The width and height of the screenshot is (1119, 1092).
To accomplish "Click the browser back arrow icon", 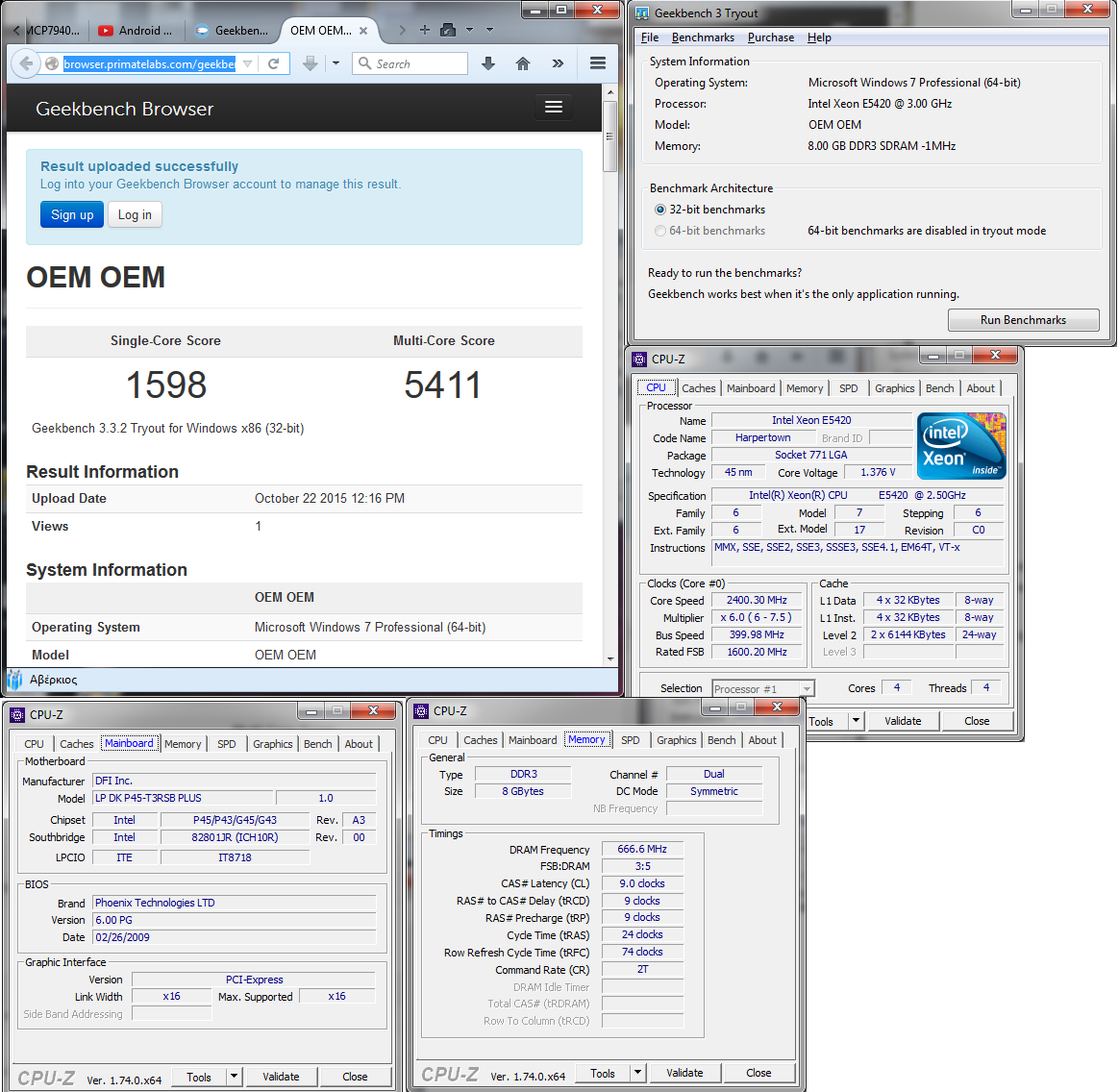I will (x=26, y=63).
